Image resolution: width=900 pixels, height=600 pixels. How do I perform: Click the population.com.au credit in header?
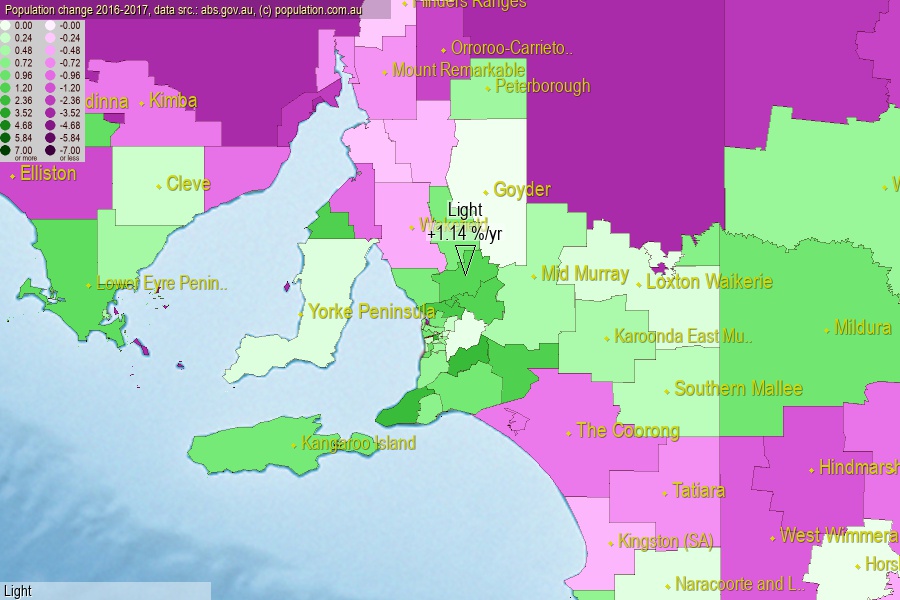(318, 10)
